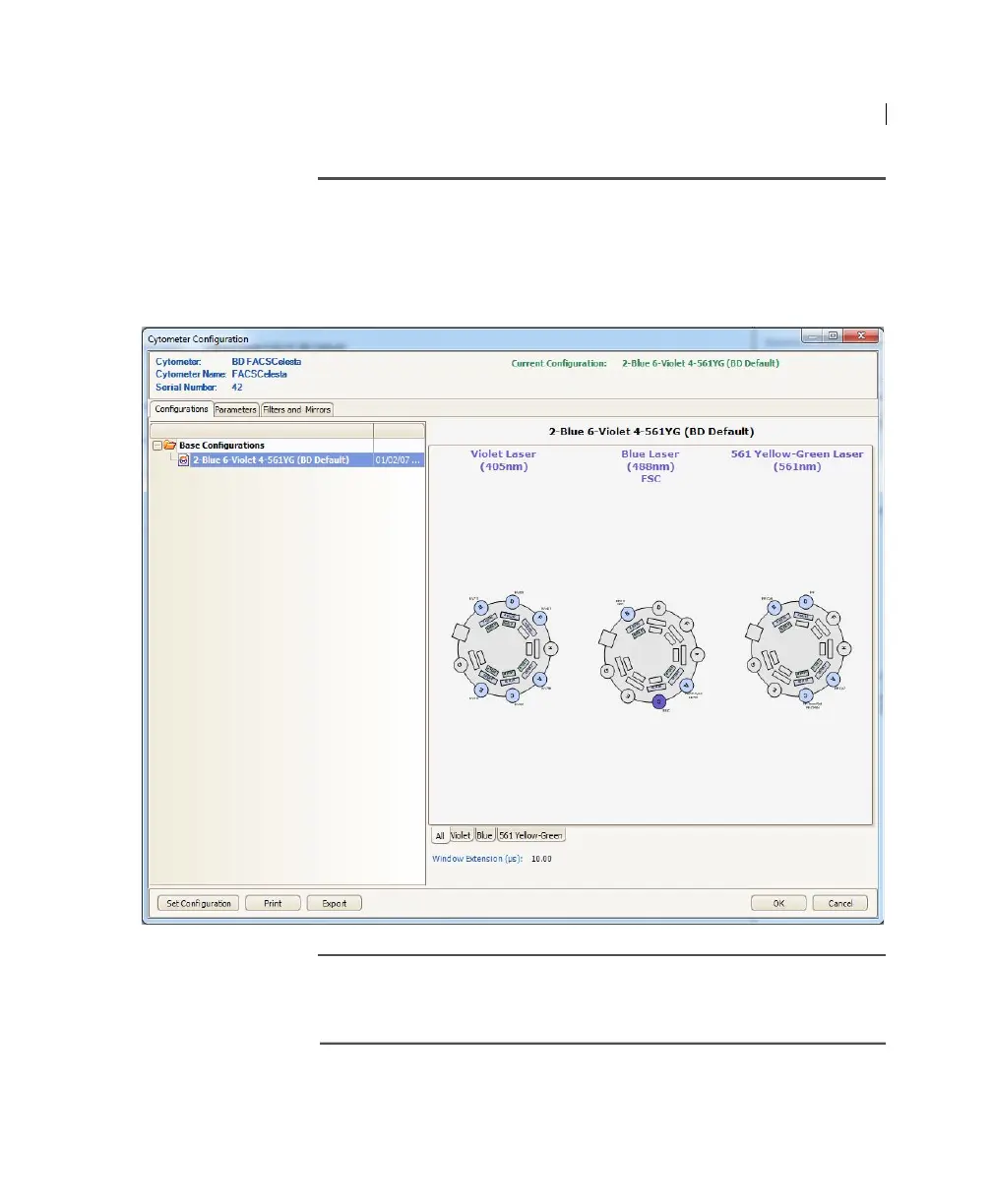The image size is (992, 1204).
Task: Open the Filters and Mirrors tab
Action: [297, 410]
